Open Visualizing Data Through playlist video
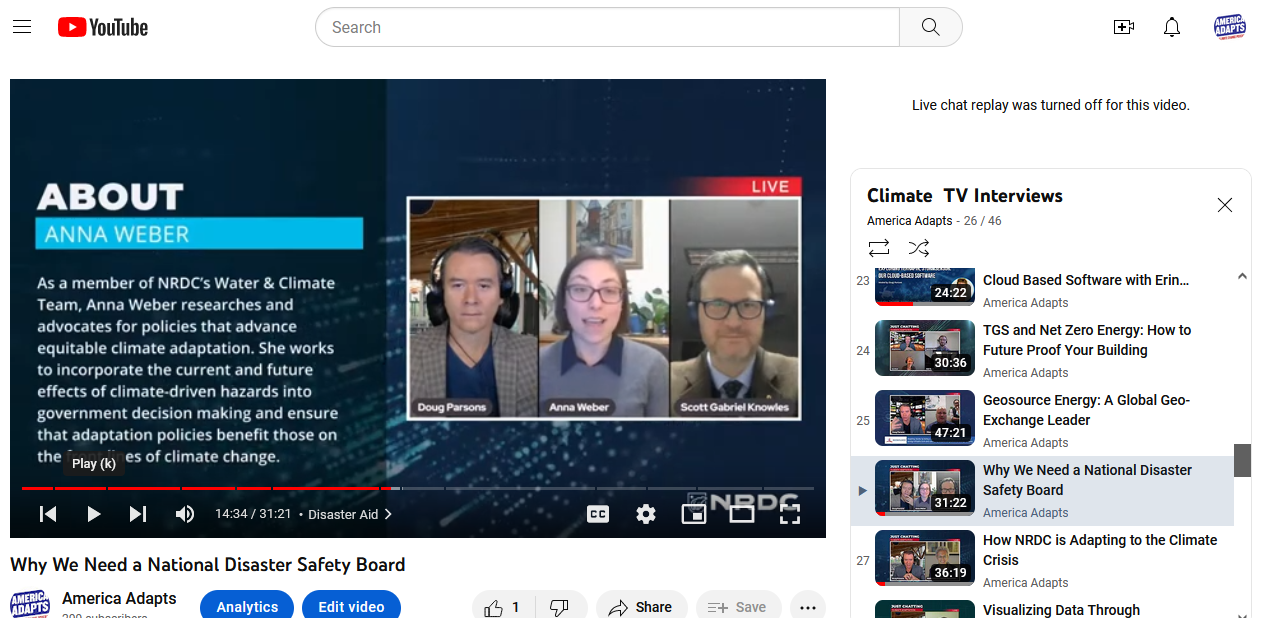Viewport: 1273px width, 618px height. click(1041, 608)
